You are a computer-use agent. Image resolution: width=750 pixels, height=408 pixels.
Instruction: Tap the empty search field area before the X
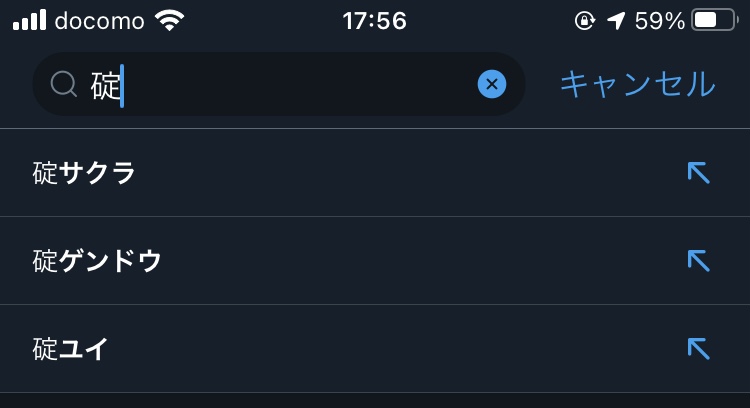(x=300, y=85)
